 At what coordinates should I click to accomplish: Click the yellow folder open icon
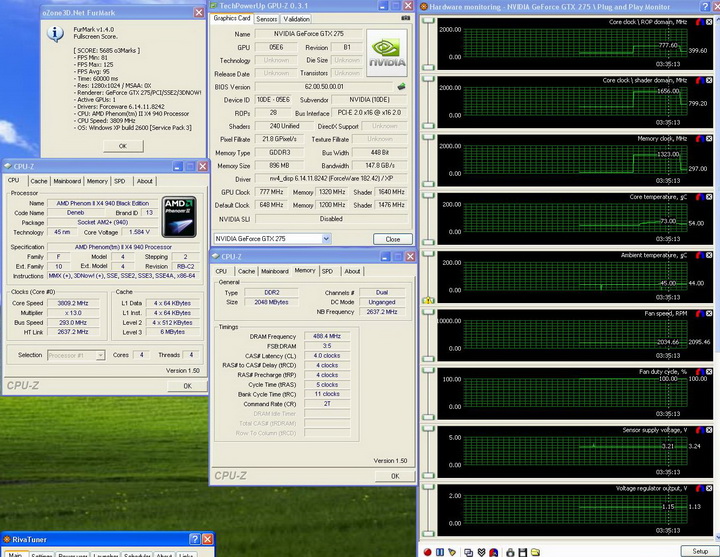coord(535,552)
